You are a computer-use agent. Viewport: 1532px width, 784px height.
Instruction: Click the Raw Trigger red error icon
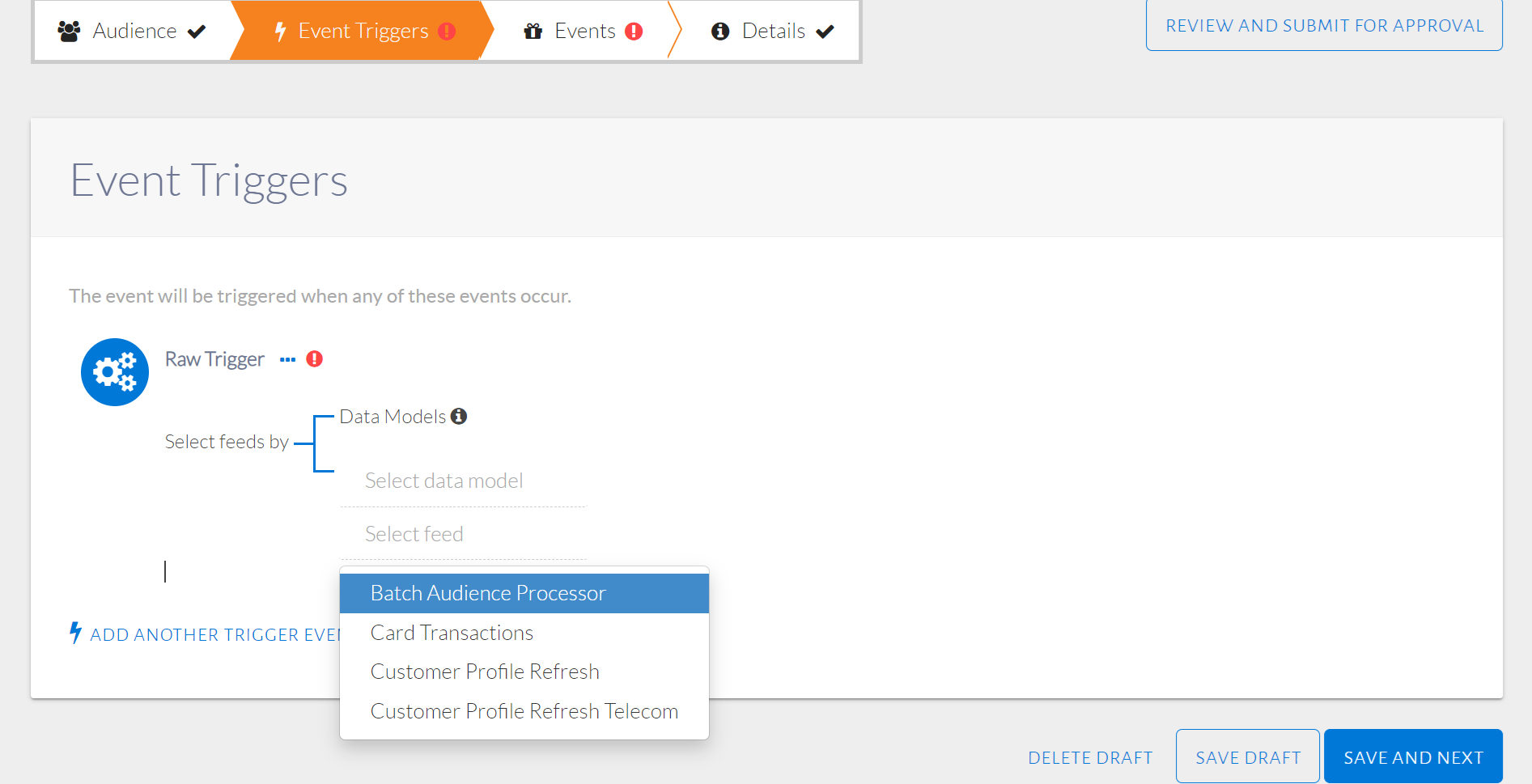coord(315,359)
